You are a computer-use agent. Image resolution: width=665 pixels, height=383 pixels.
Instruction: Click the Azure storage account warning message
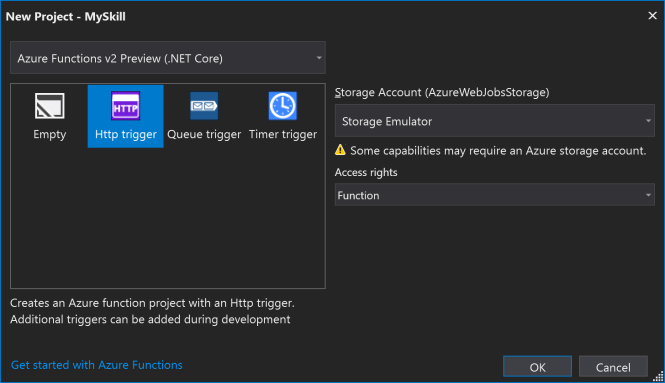(498, 151)
